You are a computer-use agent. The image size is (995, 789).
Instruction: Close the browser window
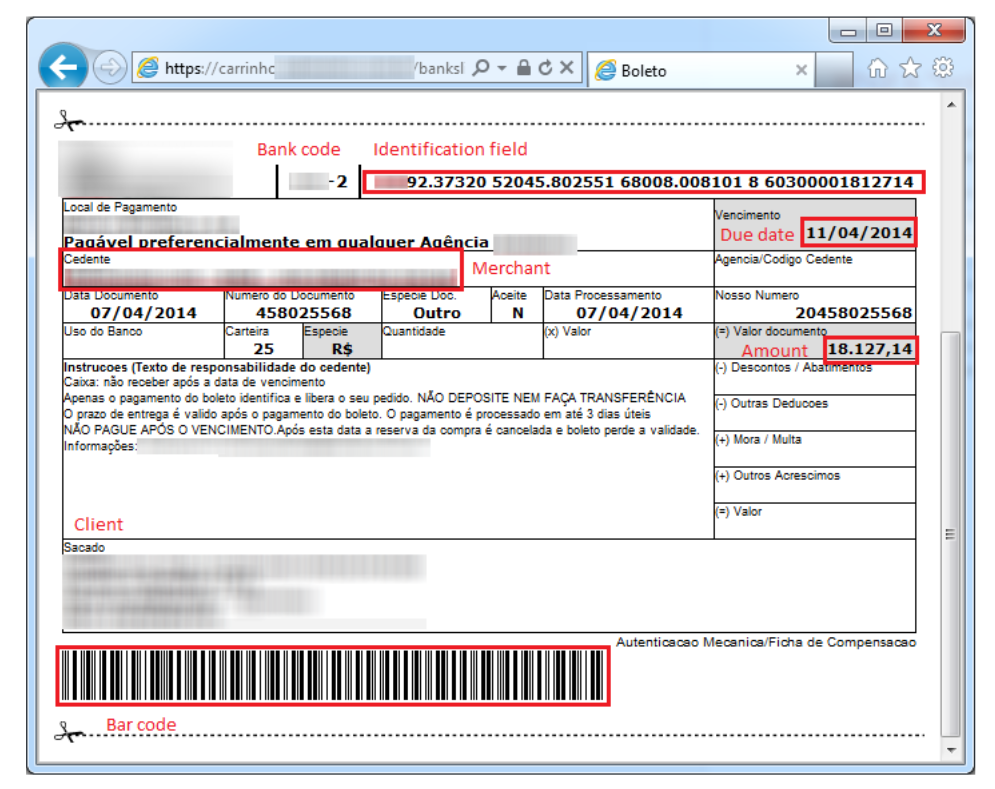click(x=933, y=30)
